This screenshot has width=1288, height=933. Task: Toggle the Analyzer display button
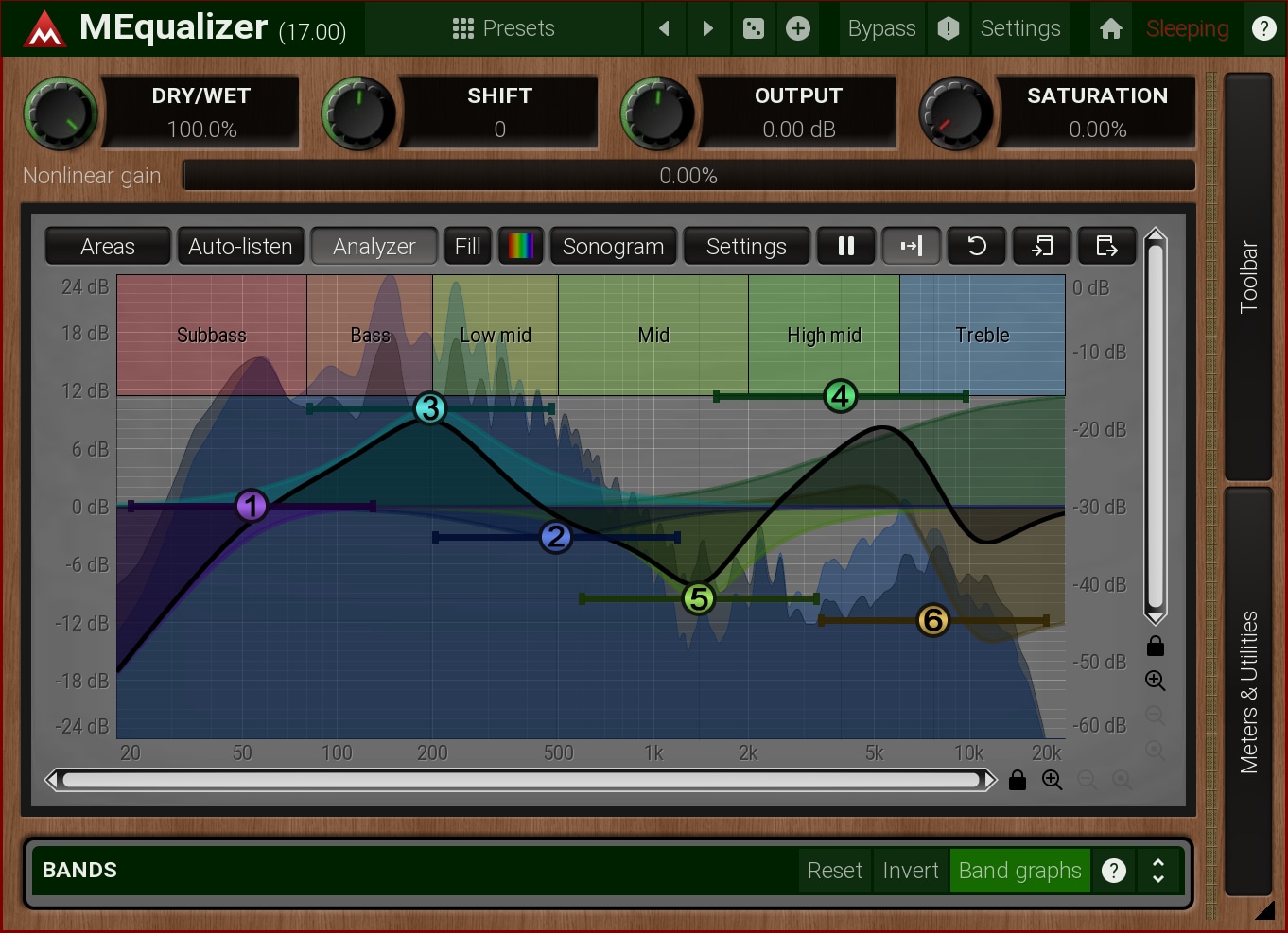pos(374,246)
